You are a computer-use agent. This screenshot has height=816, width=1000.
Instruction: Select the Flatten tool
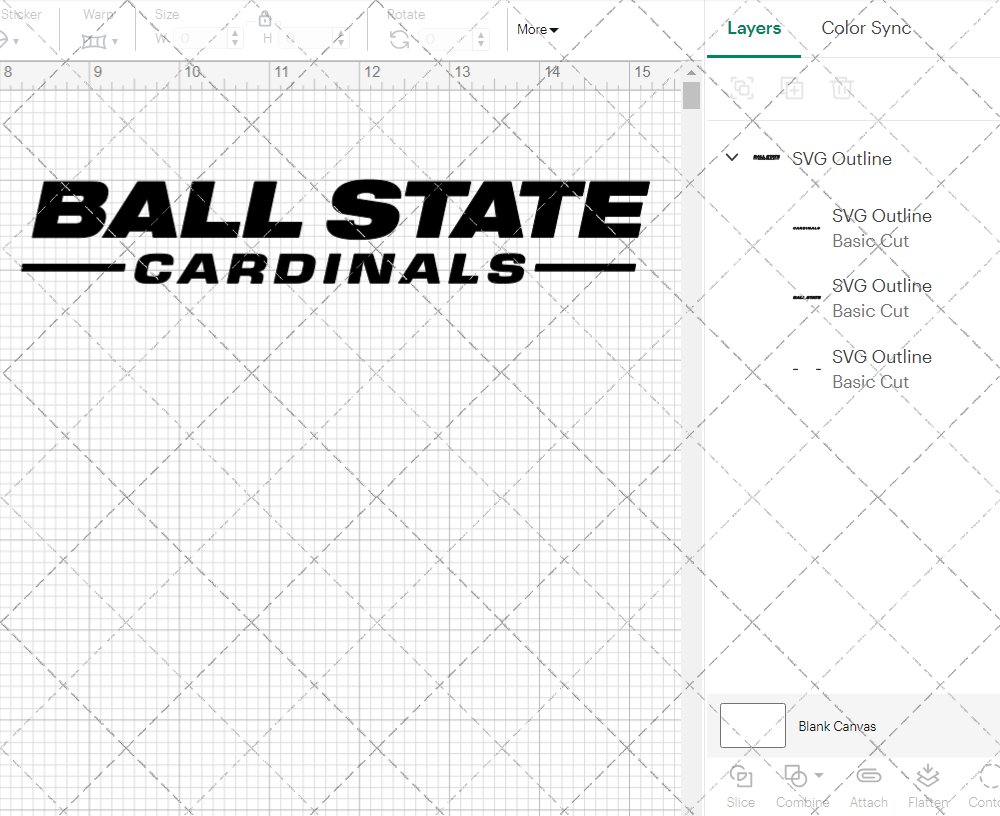927,785
